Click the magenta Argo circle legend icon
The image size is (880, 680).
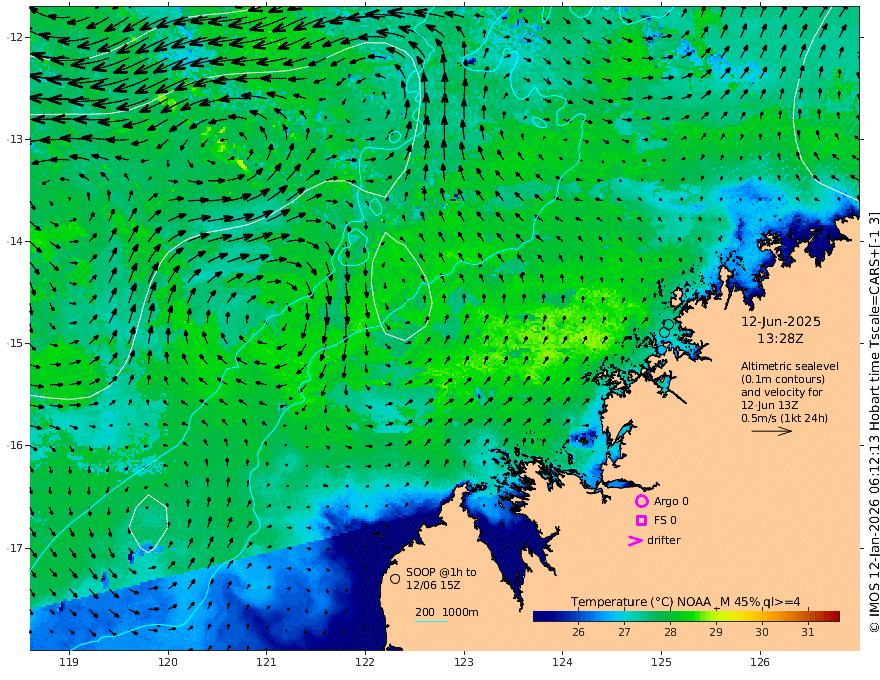pos(641,501)
